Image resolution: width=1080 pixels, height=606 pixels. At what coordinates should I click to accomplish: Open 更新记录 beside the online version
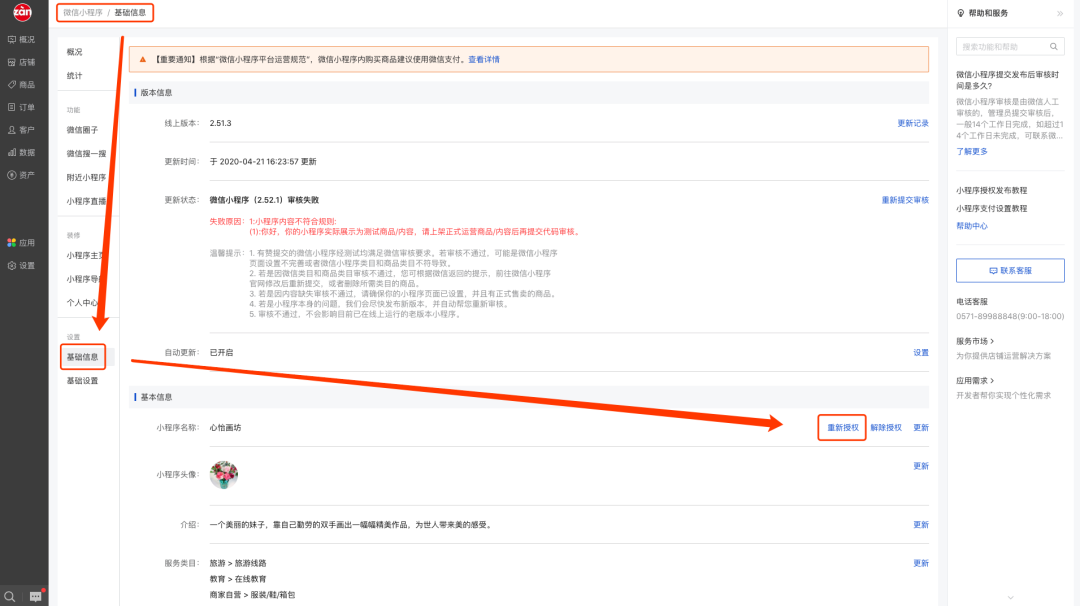[x=913, y=123]
